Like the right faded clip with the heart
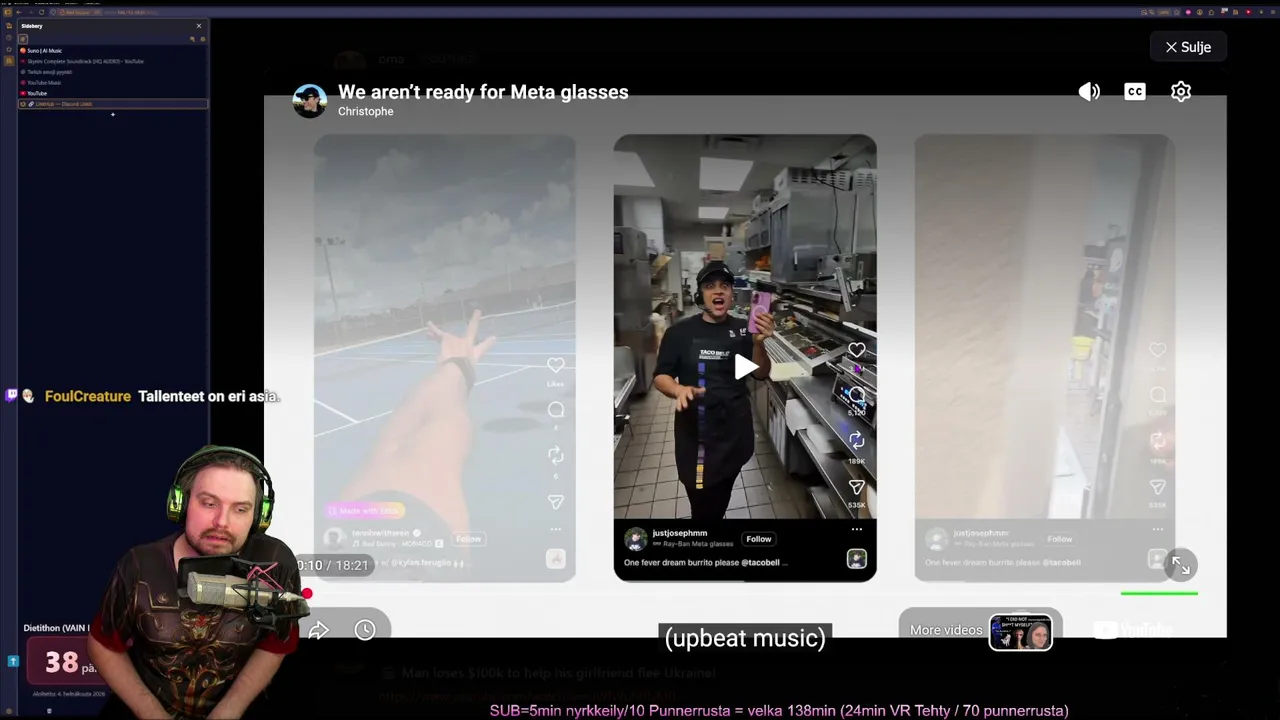This screenshot has height=720, width=1280. tap(1158, 350)
